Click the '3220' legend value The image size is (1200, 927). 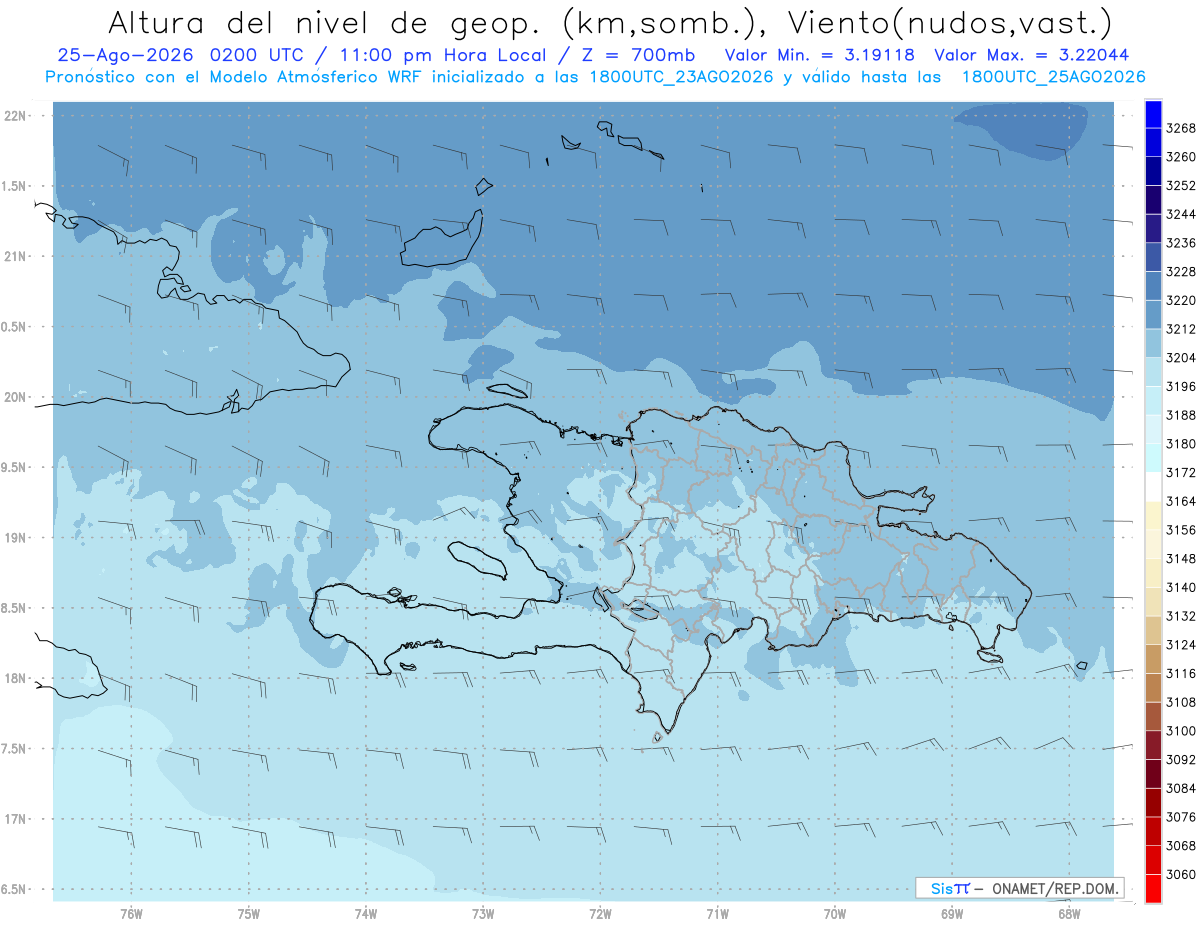[1180, 300]
